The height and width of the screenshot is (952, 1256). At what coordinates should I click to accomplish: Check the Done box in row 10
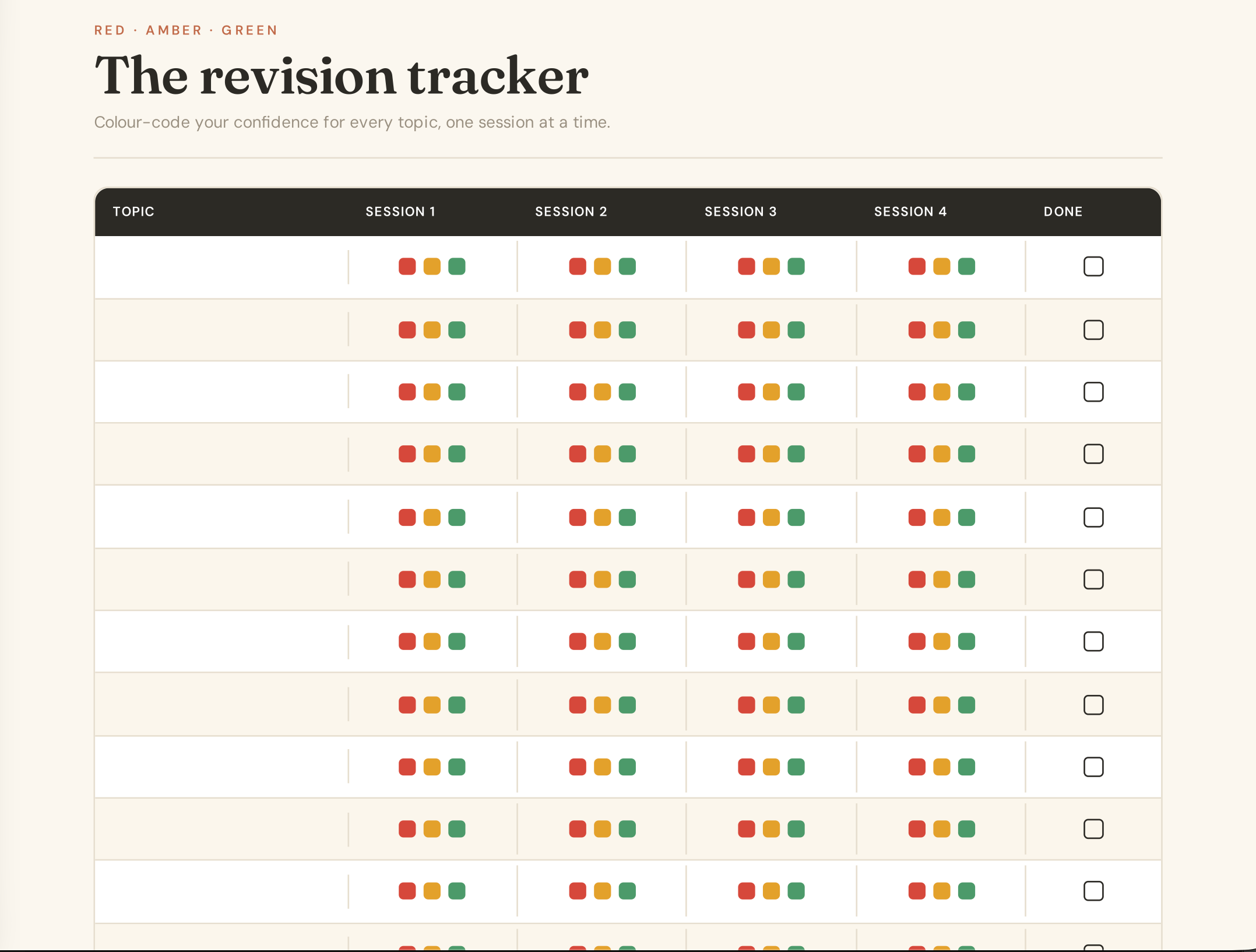[x=1093, y=828]
